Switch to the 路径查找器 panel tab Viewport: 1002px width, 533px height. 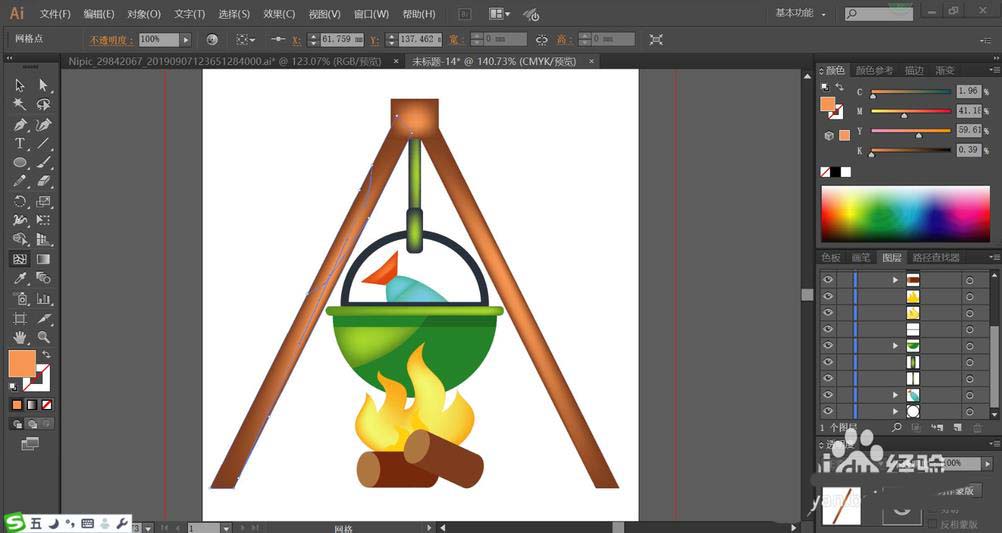click(936, 258)
